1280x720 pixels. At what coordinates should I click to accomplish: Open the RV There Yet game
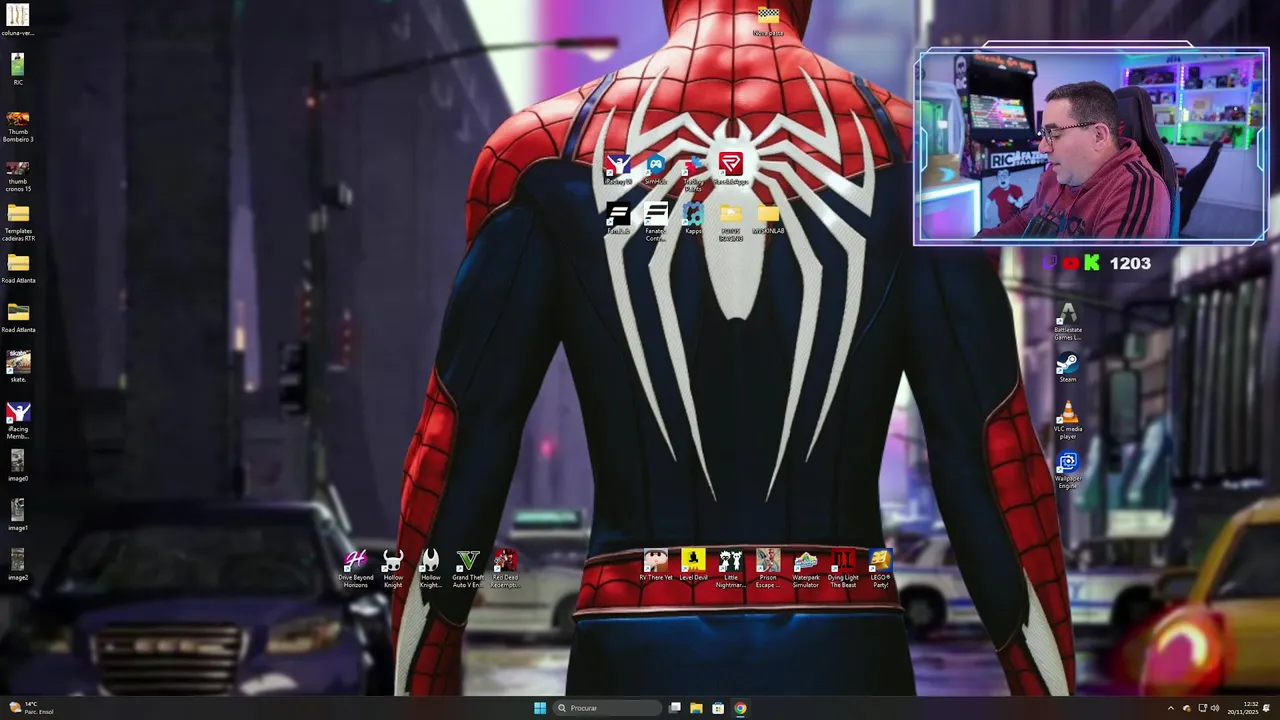click(x=655, y=566)
